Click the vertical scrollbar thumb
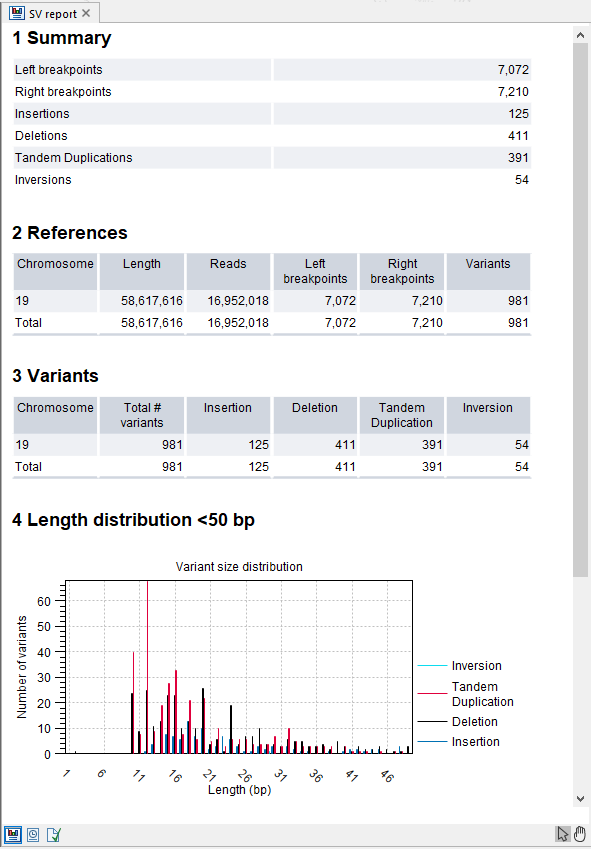Image resolution: width=591 pixels, height=849 pixels. tap(581, 310)
